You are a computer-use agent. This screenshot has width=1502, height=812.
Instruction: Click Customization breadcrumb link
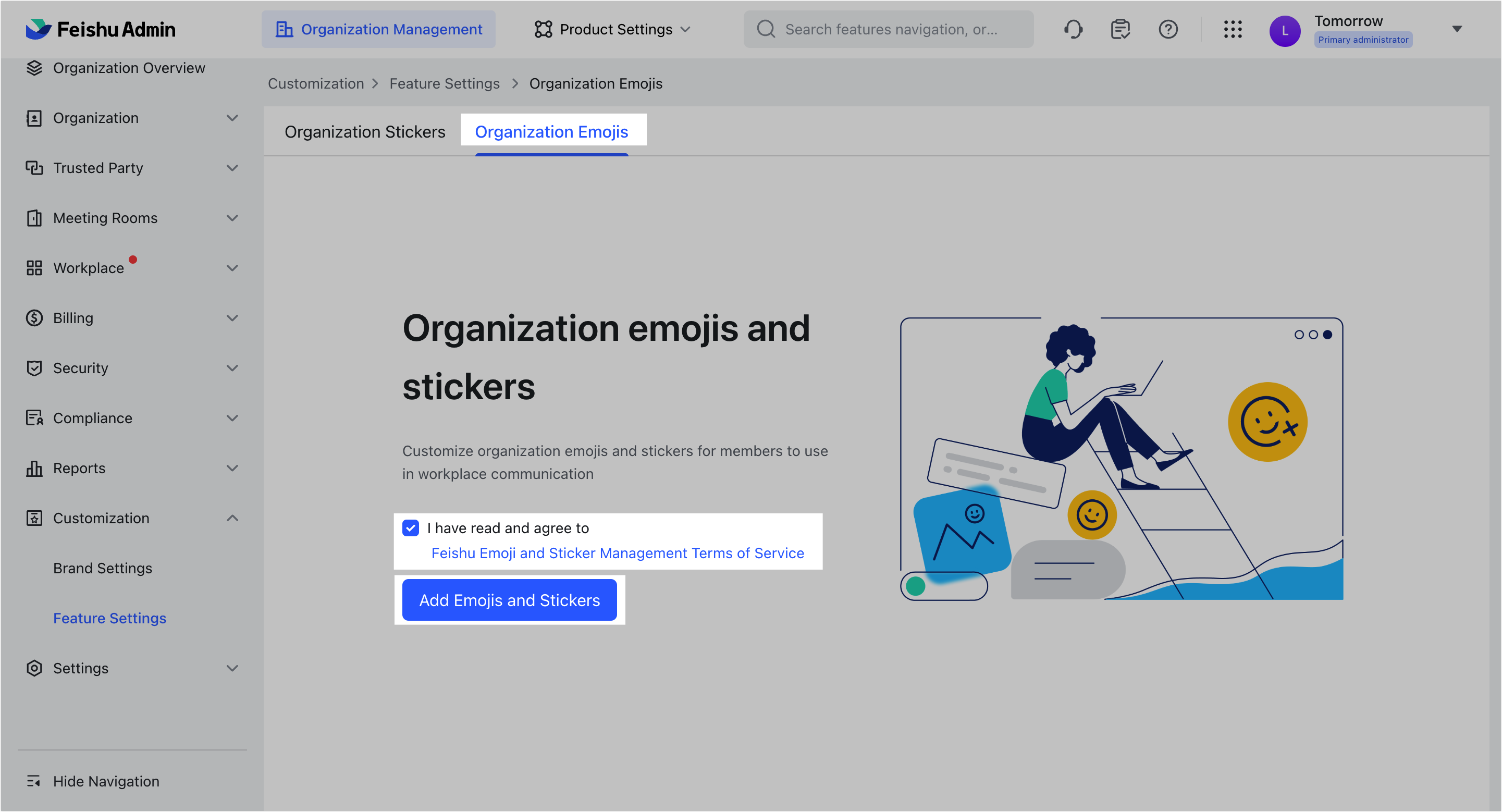[316, 84]
